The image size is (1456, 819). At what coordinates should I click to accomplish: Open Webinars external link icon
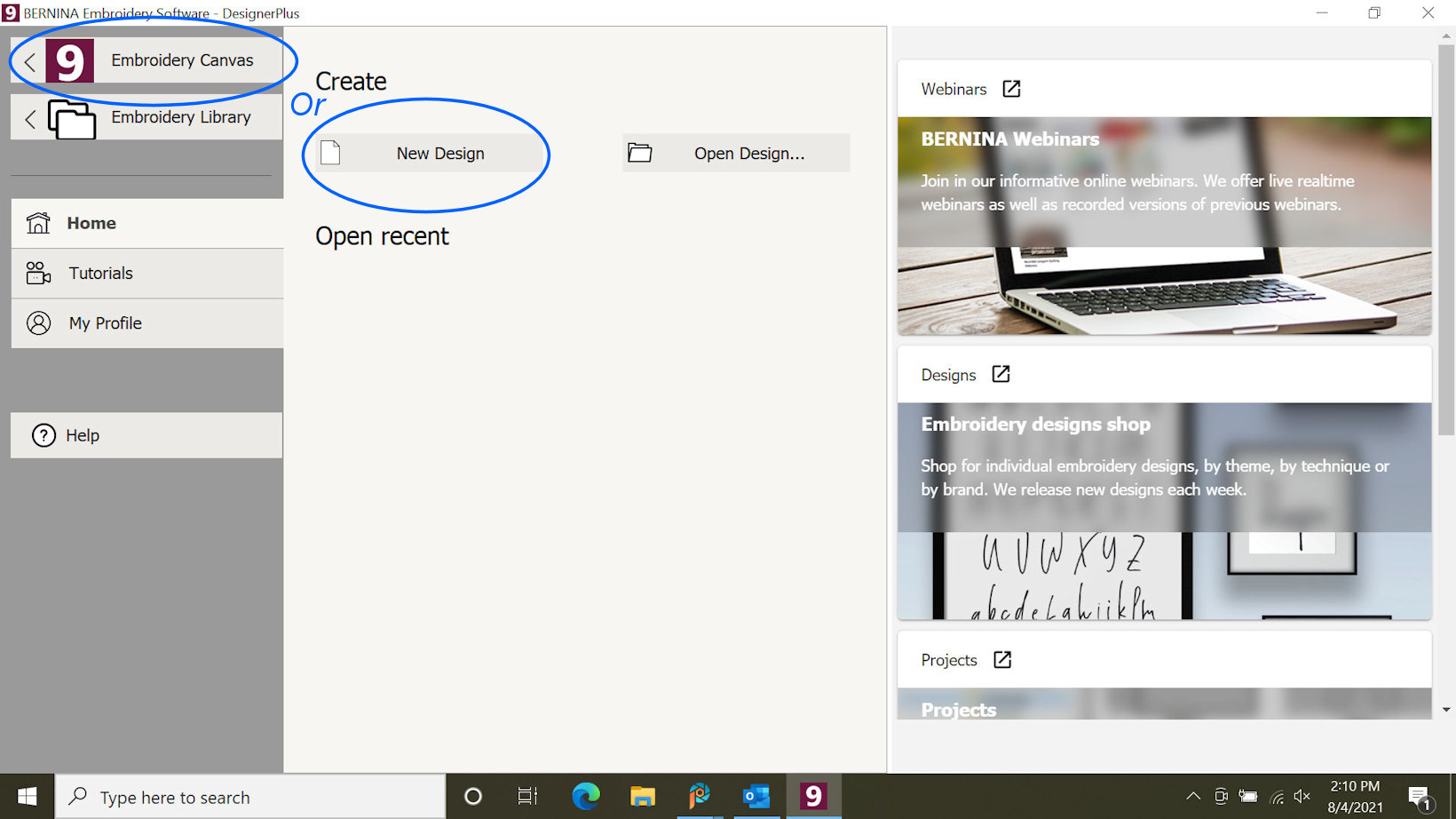click(1011, 89)
